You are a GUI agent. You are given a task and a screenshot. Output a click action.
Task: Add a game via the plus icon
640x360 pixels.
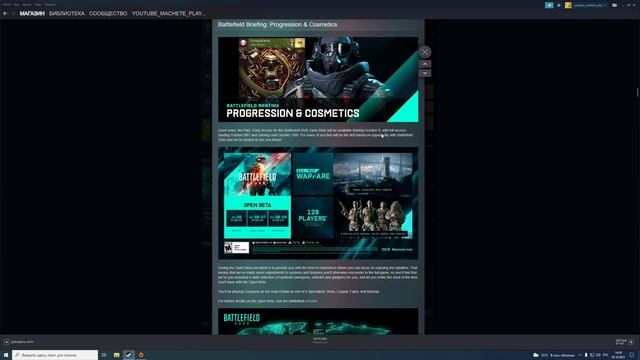[7, 342]
